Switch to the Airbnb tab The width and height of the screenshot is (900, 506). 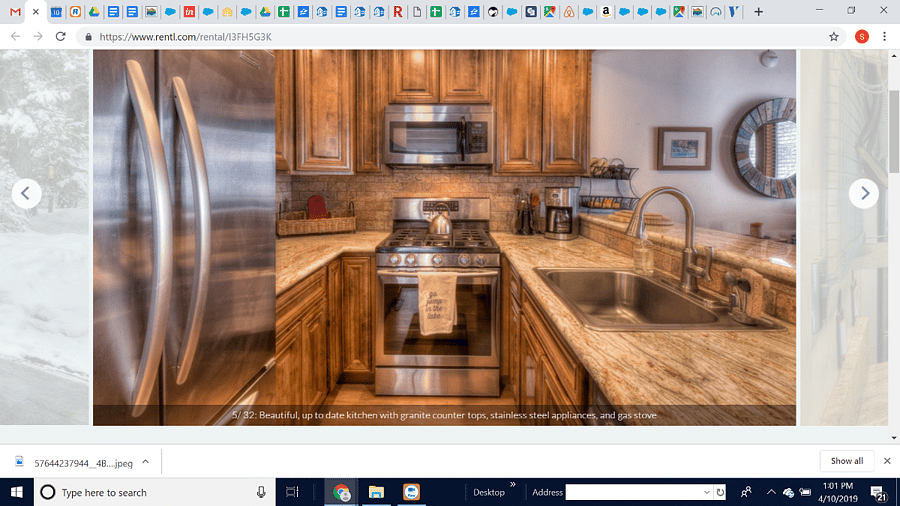pos(569,11)
